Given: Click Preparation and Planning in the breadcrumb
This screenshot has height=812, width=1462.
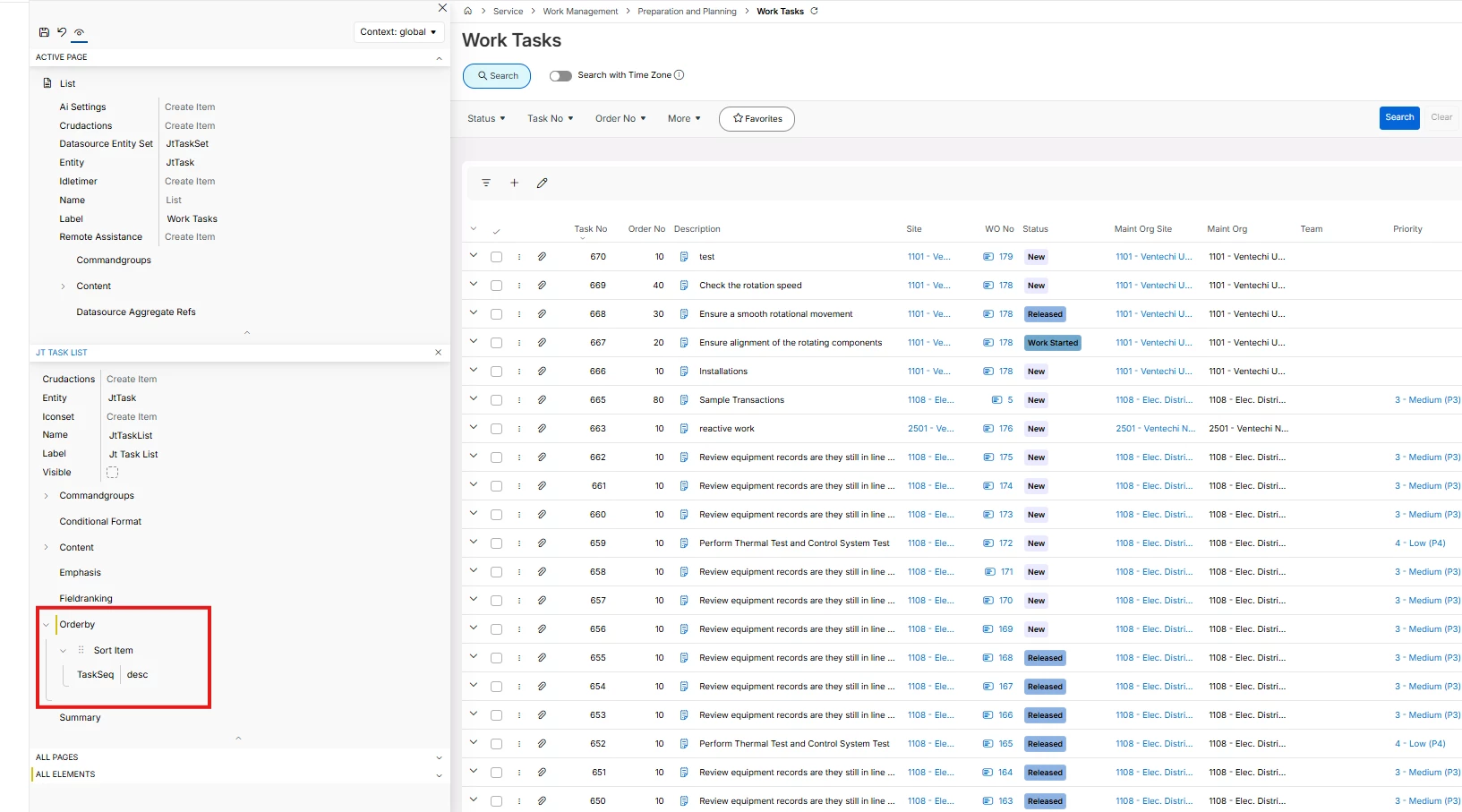Looking at the screenshot, I should (687, 12).
